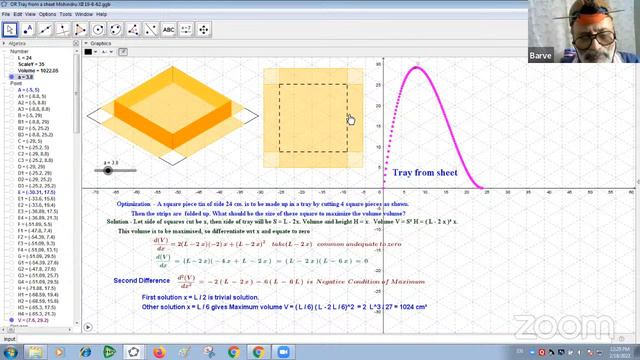
Task: Close the Algebra panel
Action: coord(76,43)
